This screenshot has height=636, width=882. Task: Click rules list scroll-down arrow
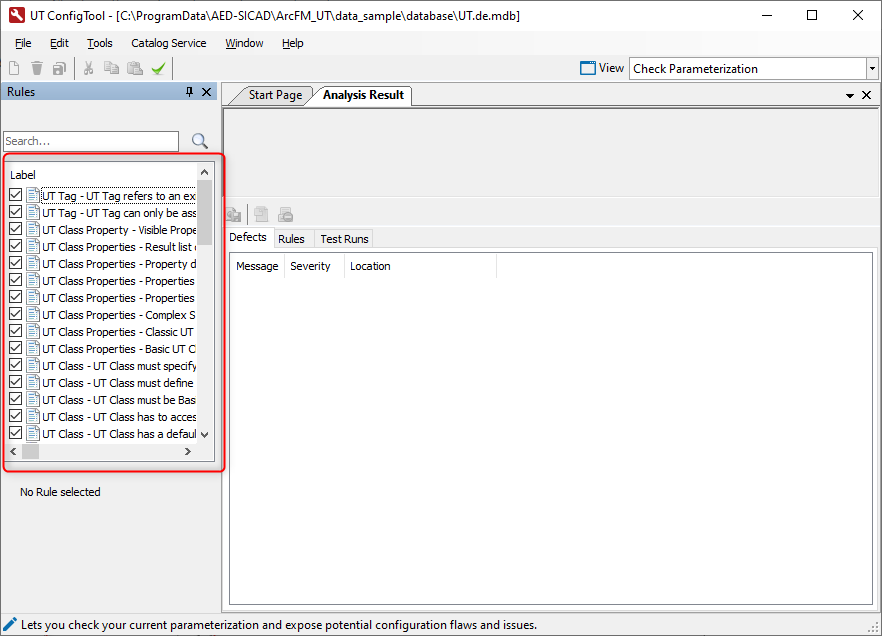(x=204, y=435)
